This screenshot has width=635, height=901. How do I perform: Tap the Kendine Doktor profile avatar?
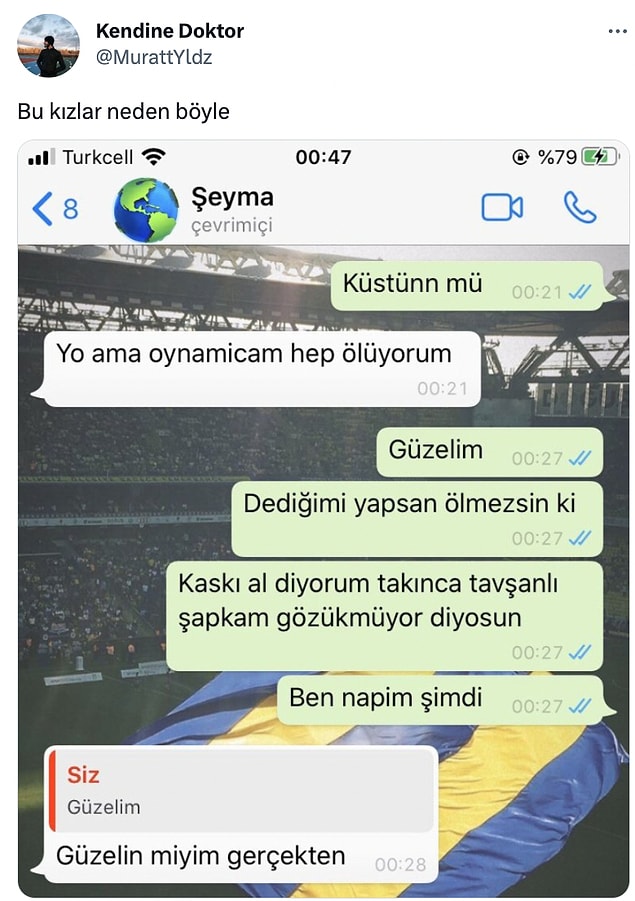(x=48, y=46)
